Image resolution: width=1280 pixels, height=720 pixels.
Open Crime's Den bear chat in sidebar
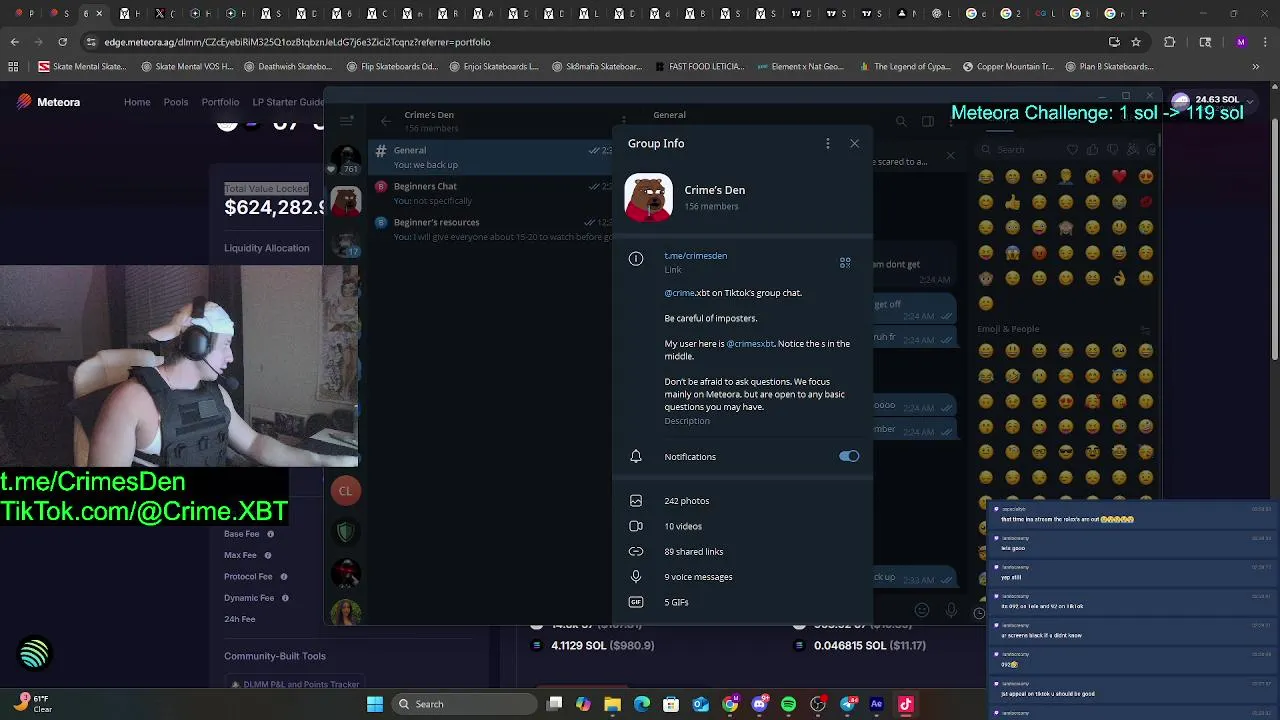tap(346, 201)
